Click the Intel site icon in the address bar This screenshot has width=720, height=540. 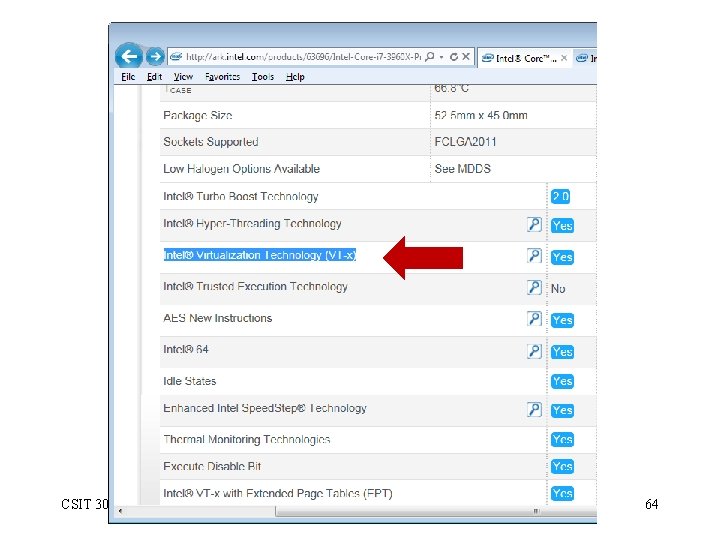[x=176, y=56]
